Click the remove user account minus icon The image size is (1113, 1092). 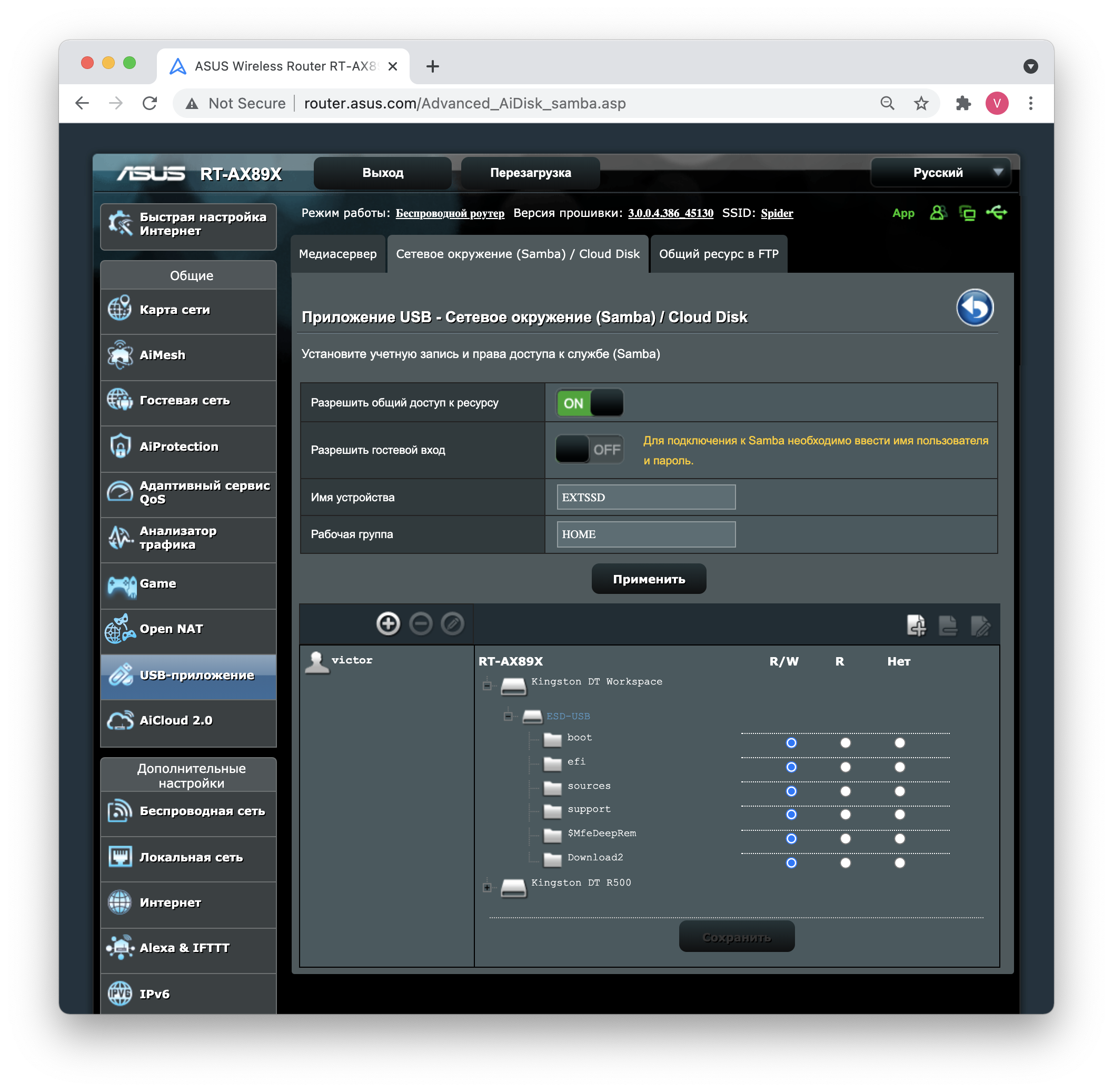tap(421, 623)
